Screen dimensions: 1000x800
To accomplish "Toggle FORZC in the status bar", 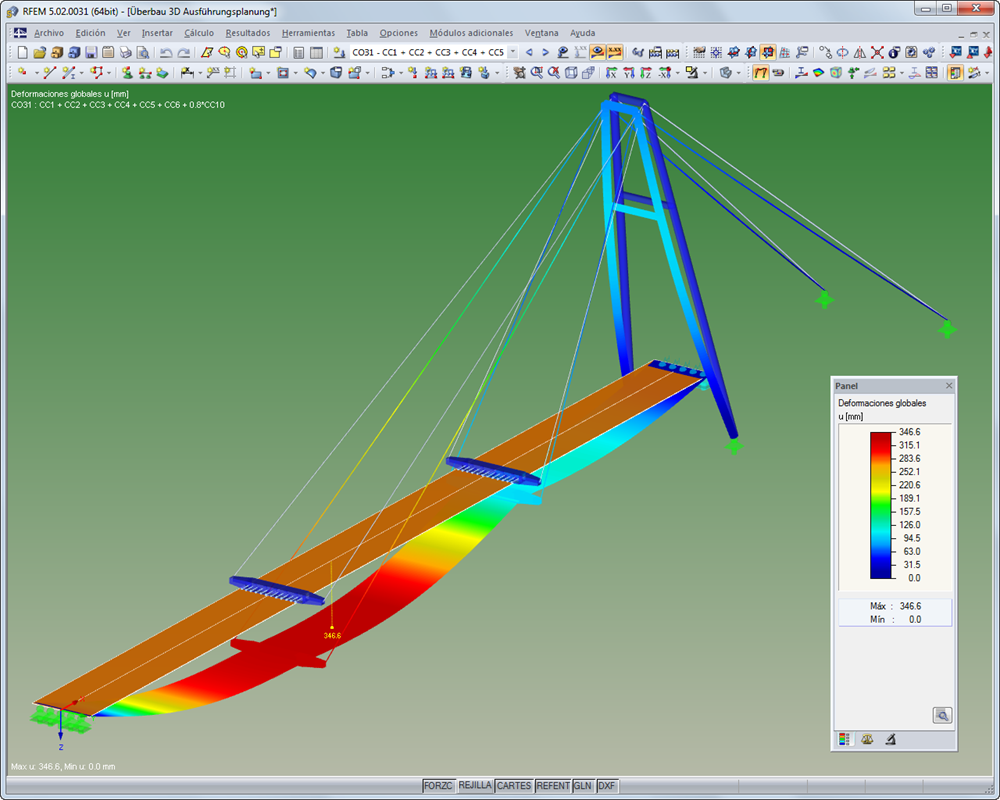I will tap(438, 786).
